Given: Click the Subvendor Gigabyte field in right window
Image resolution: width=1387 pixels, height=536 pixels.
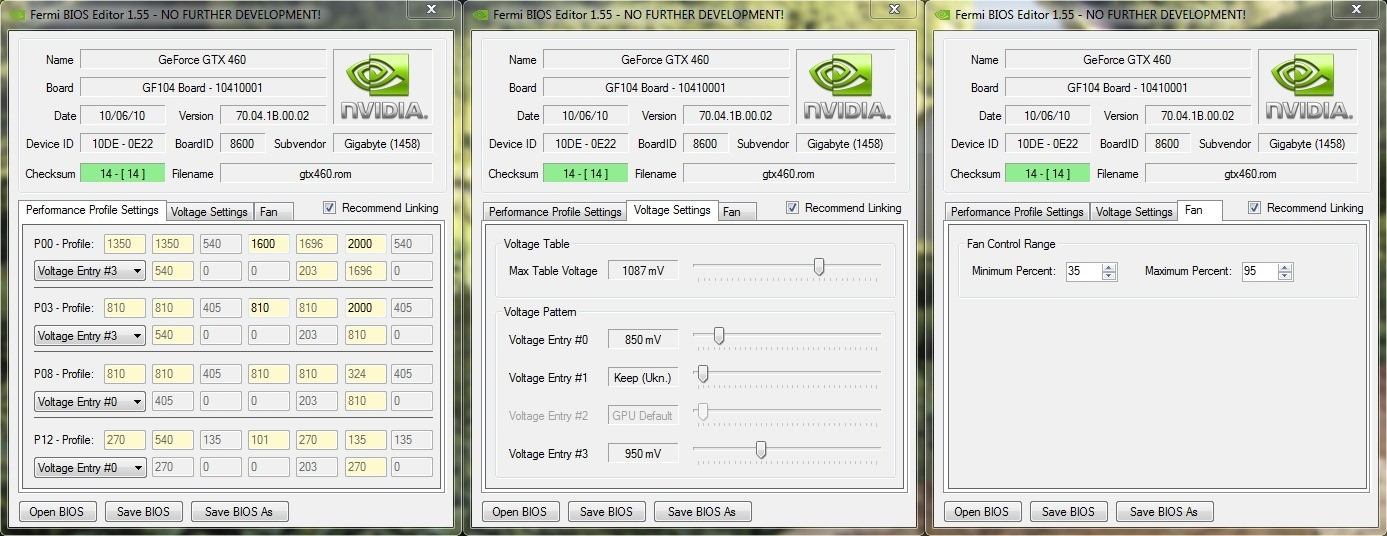Looking at the screenshot, I should (x=1307, y=144).
